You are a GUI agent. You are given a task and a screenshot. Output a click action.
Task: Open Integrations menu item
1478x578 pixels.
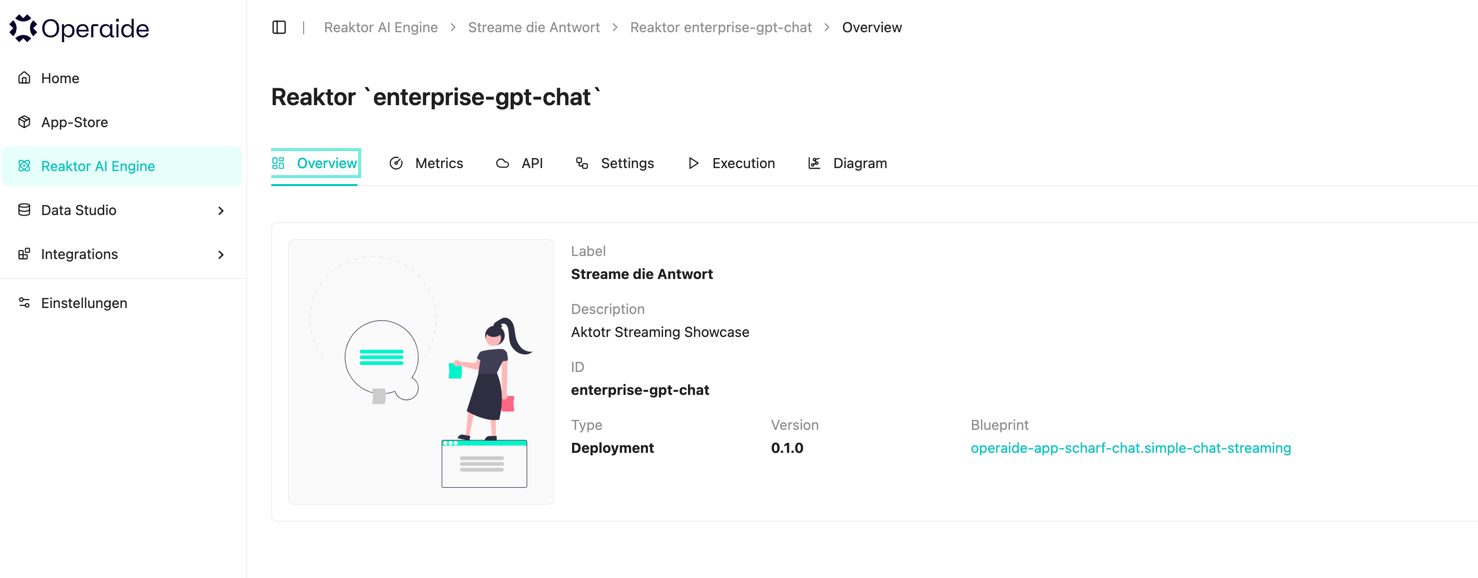coord(122,254)
